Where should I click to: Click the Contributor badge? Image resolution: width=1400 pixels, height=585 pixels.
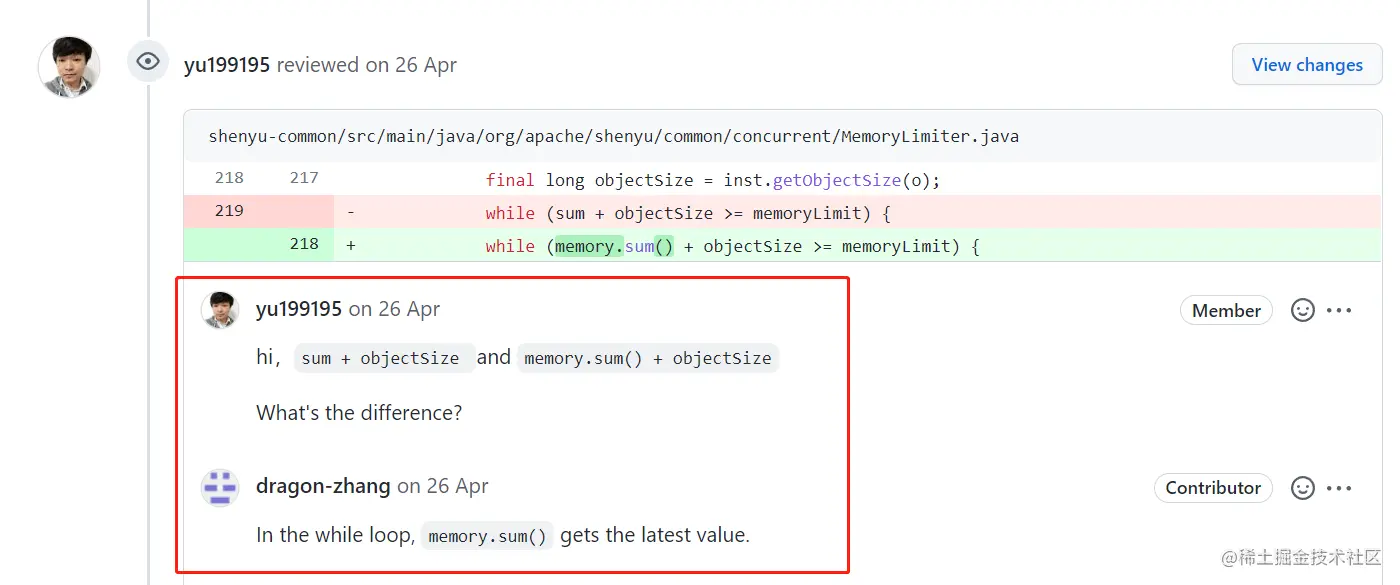pyautogui.click(x=1213, y=488)
